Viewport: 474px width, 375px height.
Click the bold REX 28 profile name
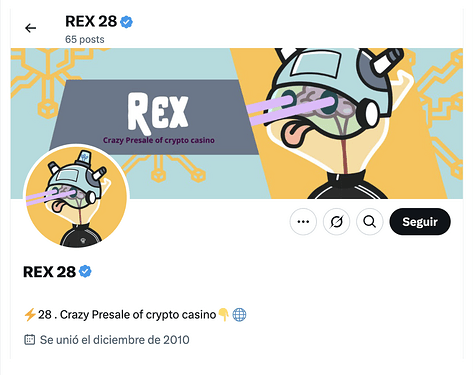49,272
